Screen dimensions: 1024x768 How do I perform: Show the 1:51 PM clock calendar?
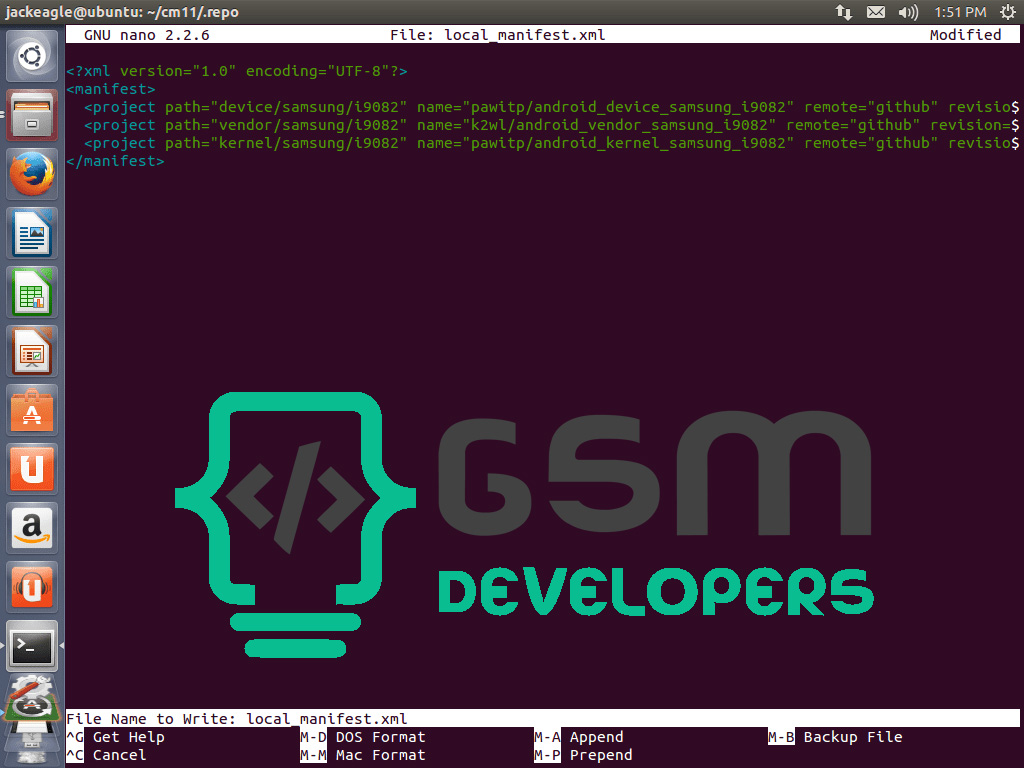tap(960, 12)
